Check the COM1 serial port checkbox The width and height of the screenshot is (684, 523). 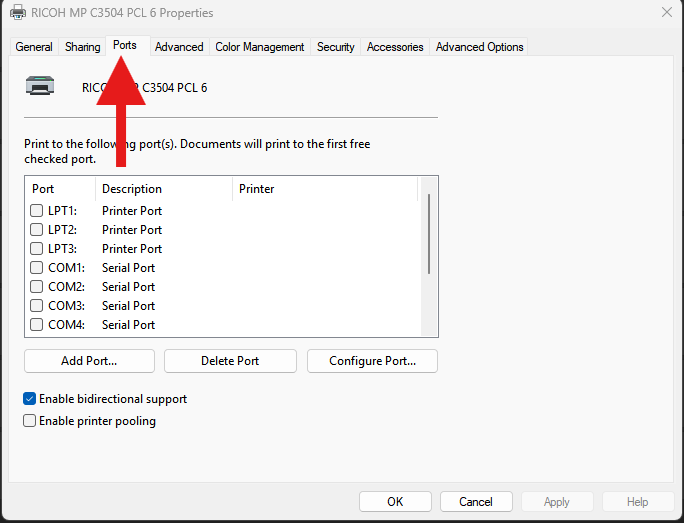tap(37, 267)
